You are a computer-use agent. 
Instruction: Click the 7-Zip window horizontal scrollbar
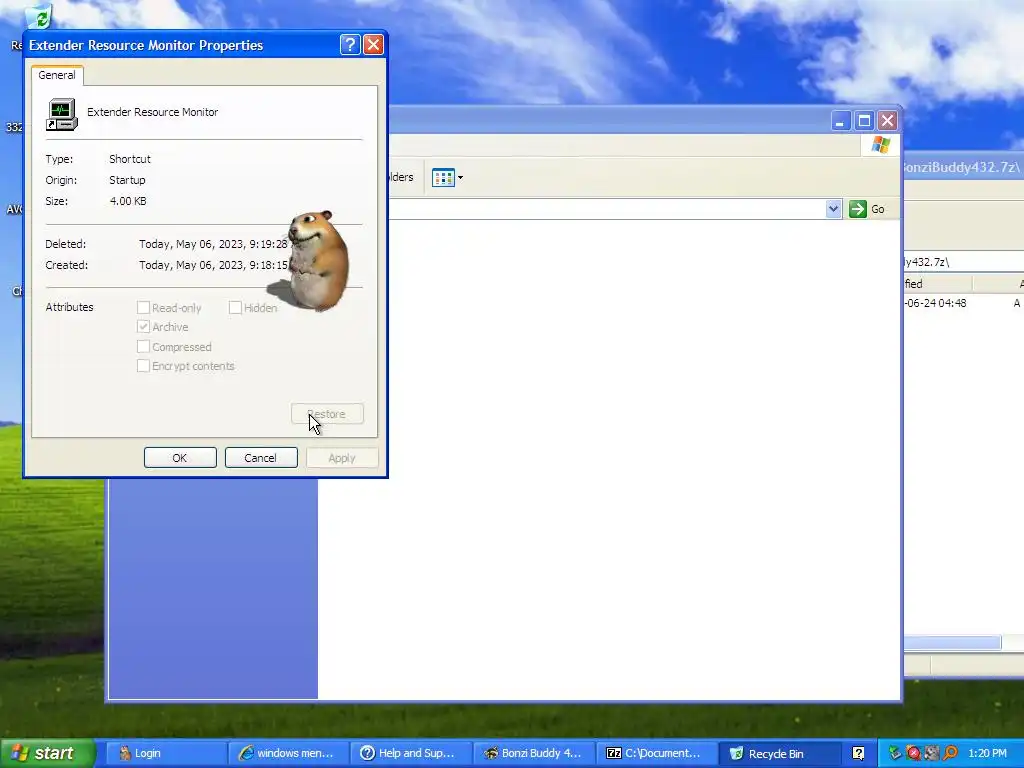pyautogui.click(x=952, y=643)
